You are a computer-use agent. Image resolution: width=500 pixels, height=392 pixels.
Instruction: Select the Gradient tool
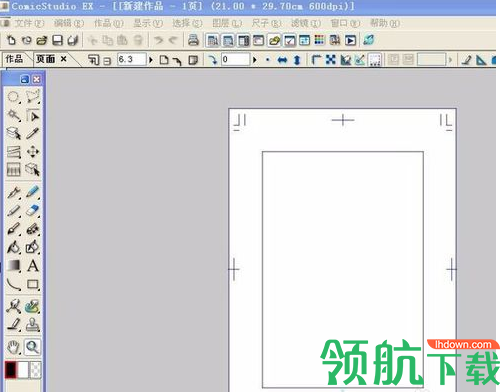pyautogui.click(x=14, y=266)
